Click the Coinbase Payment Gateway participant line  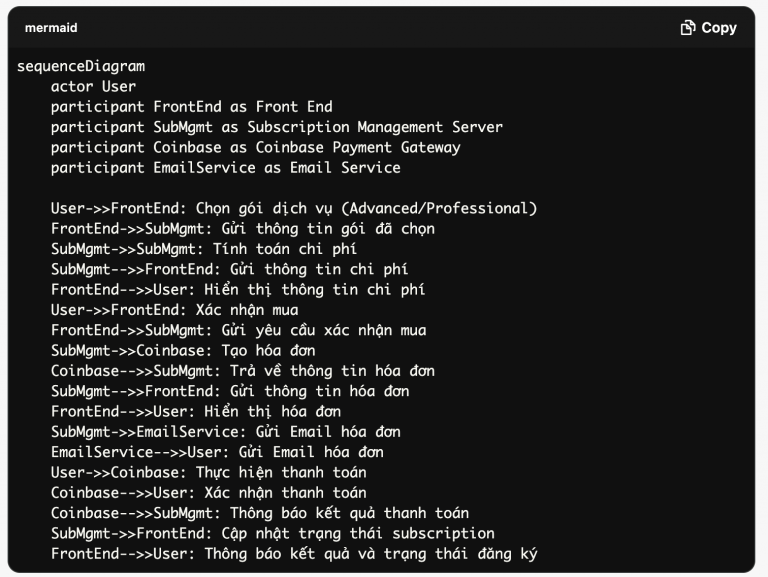tap(256, 147)
